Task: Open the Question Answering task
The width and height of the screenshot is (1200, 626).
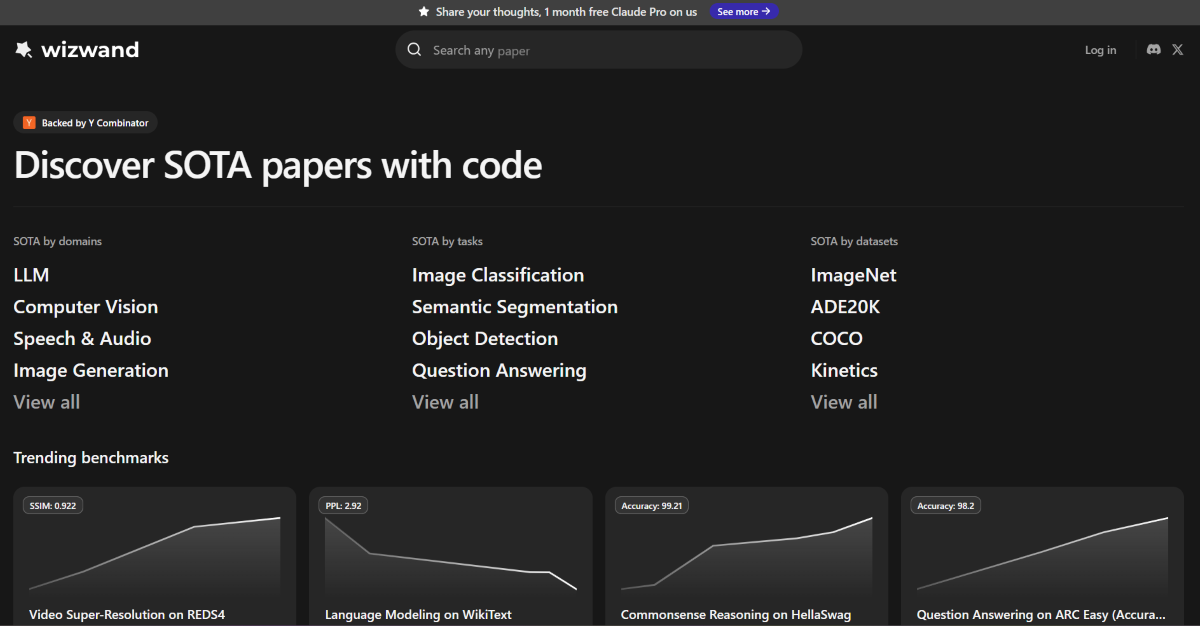Action: tap(499, 371)
